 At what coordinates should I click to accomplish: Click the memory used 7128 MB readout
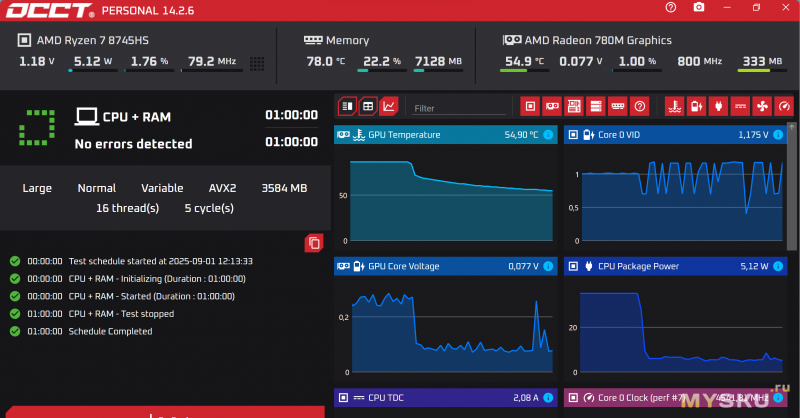438,61
